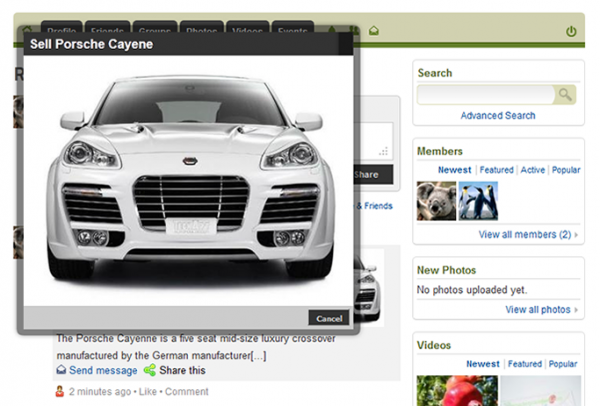This screenshot has height=406, width=600.
Task: Open the inbox envelope icon in header
Action: click(x=373, y=32)
